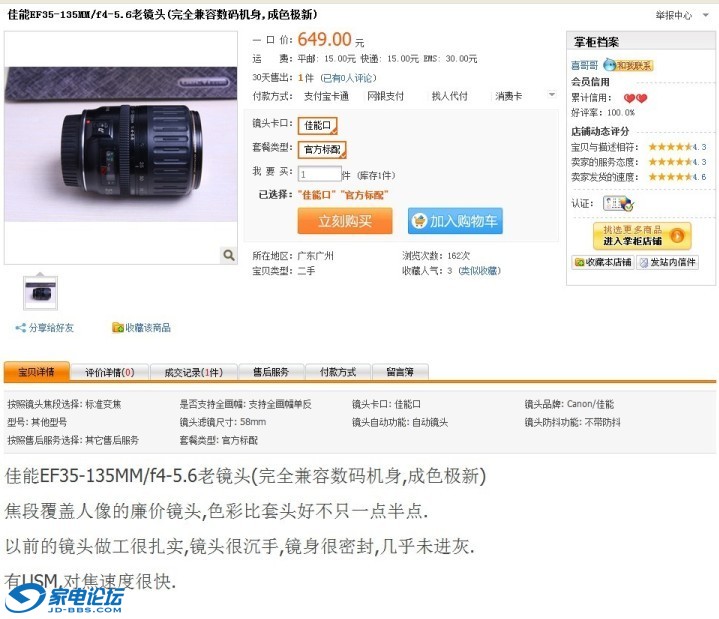Select the 佳能口 lens mount option
Screen dimensions: 719x619
(317, 125)
